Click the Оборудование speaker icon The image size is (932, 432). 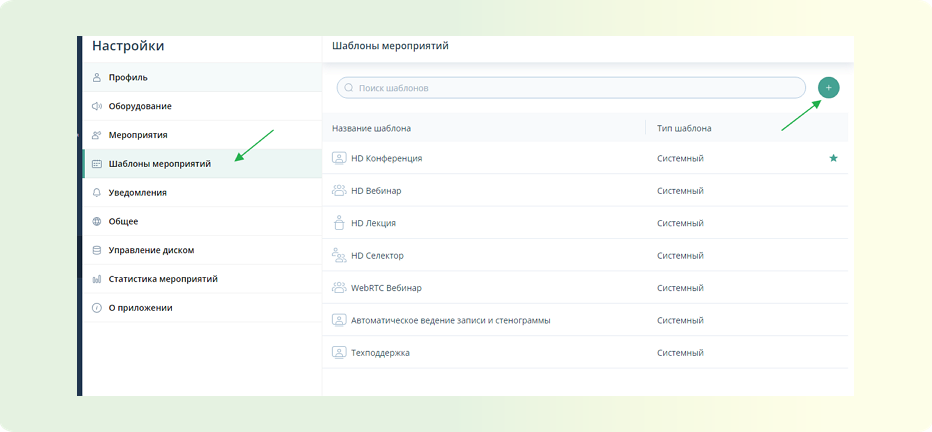(x=97, y=106)
